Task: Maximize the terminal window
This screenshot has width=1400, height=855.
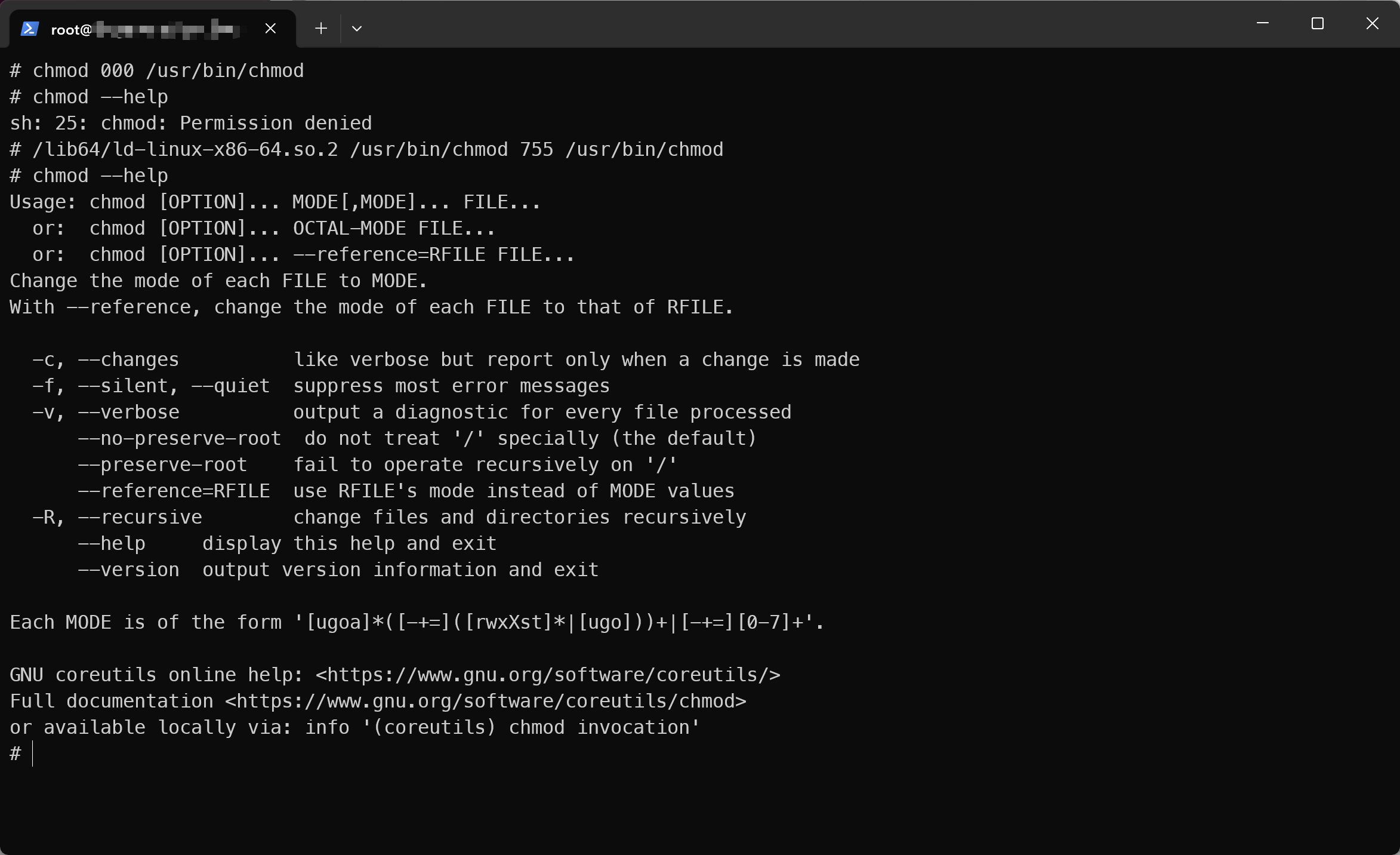Action: tap(1318, 24)
